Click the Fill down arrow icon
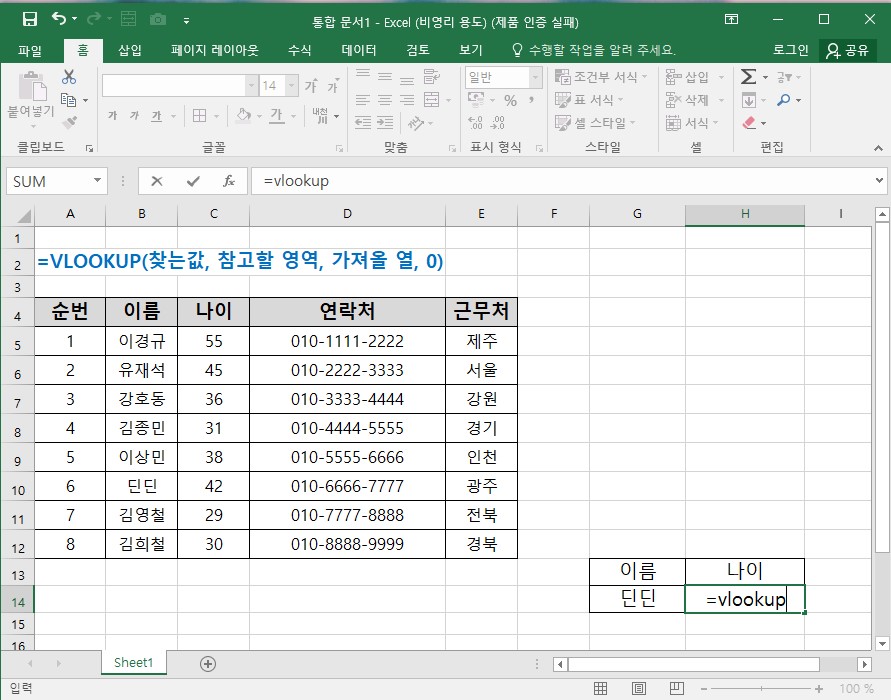The height and width of the screenshot is (700, 891). pyautogui.click(x=748, y=100)
